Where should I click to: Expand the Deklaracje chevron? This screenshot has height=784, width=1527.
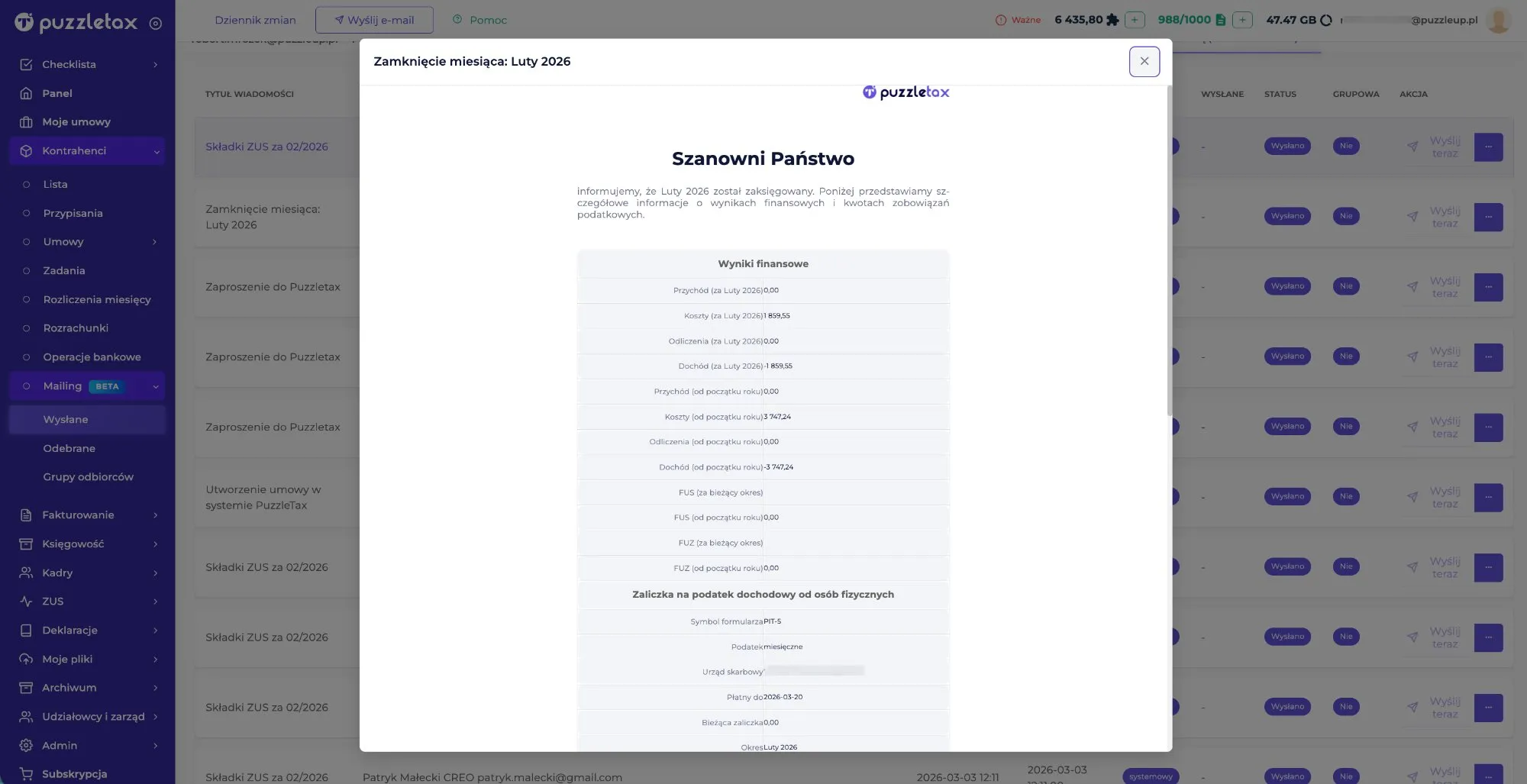tap(156, 631)
